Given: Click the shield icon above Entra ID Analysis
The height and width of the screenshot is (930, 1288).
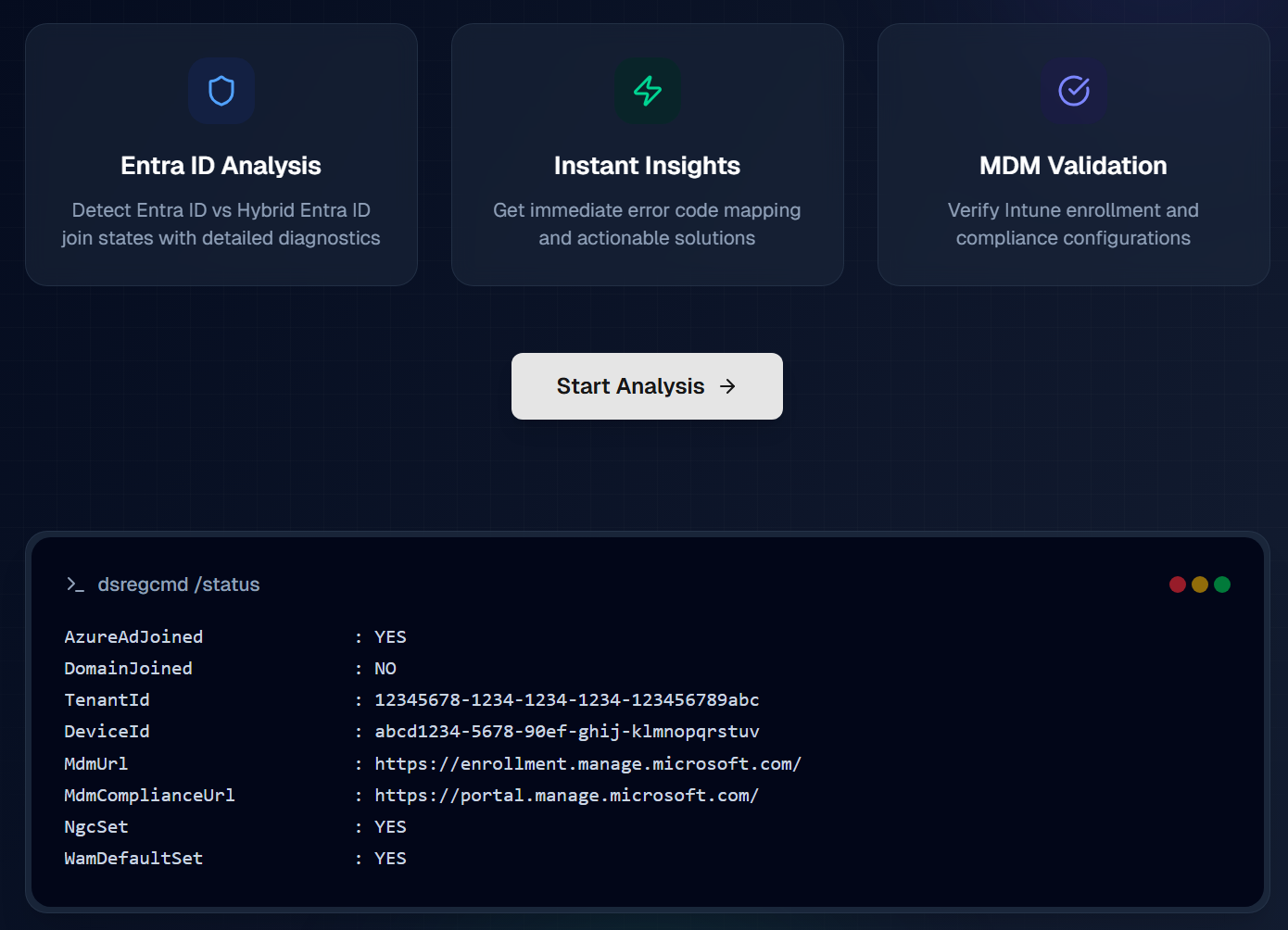Looking at the screenshot, I should click(221, 91).
